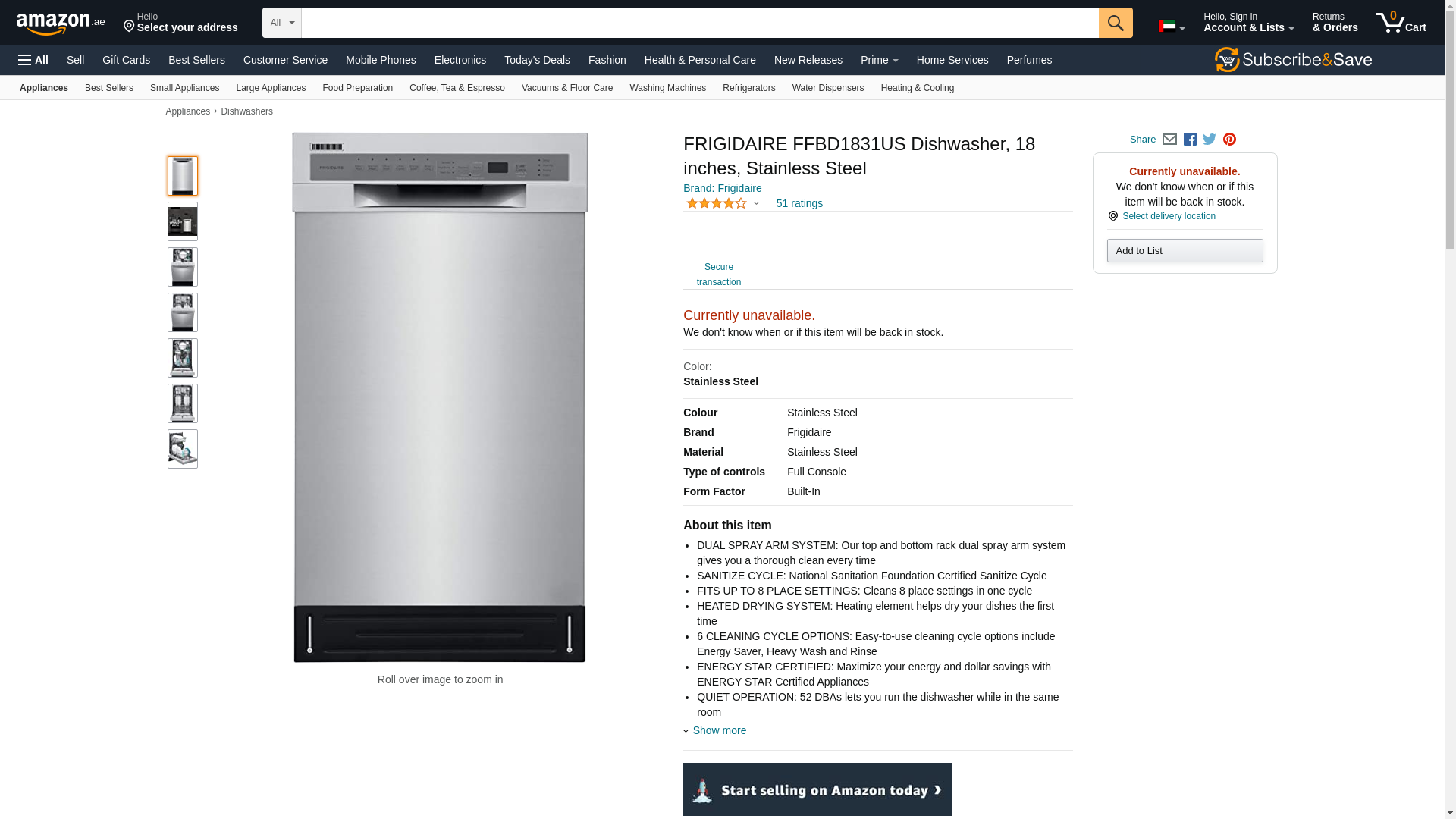This screenshot has height=819, width=1456.
Task: Open the Amazon.ae home logo
Action: (x=61, y=24)
